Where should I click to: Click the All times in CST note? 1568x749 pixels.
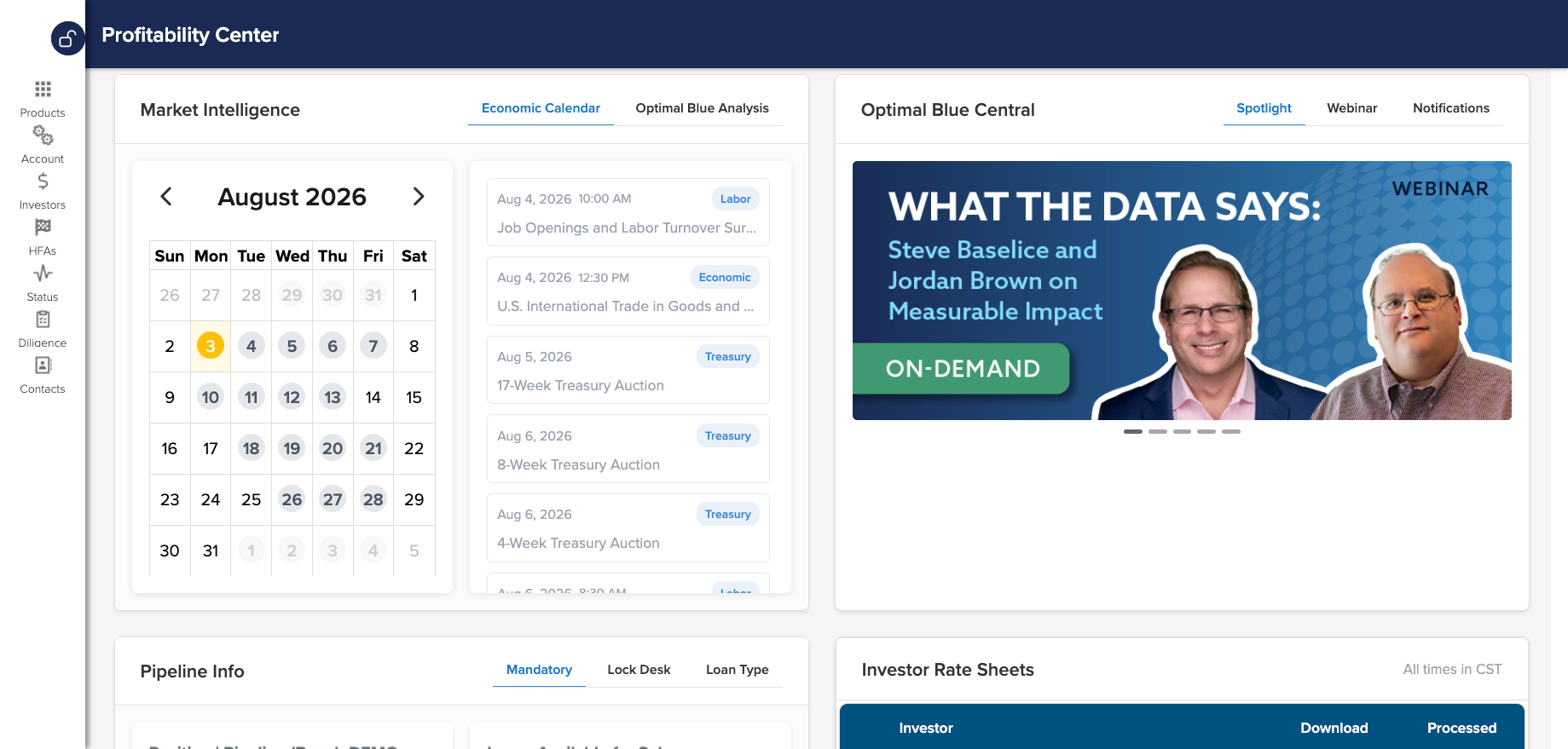(1452, 670)
